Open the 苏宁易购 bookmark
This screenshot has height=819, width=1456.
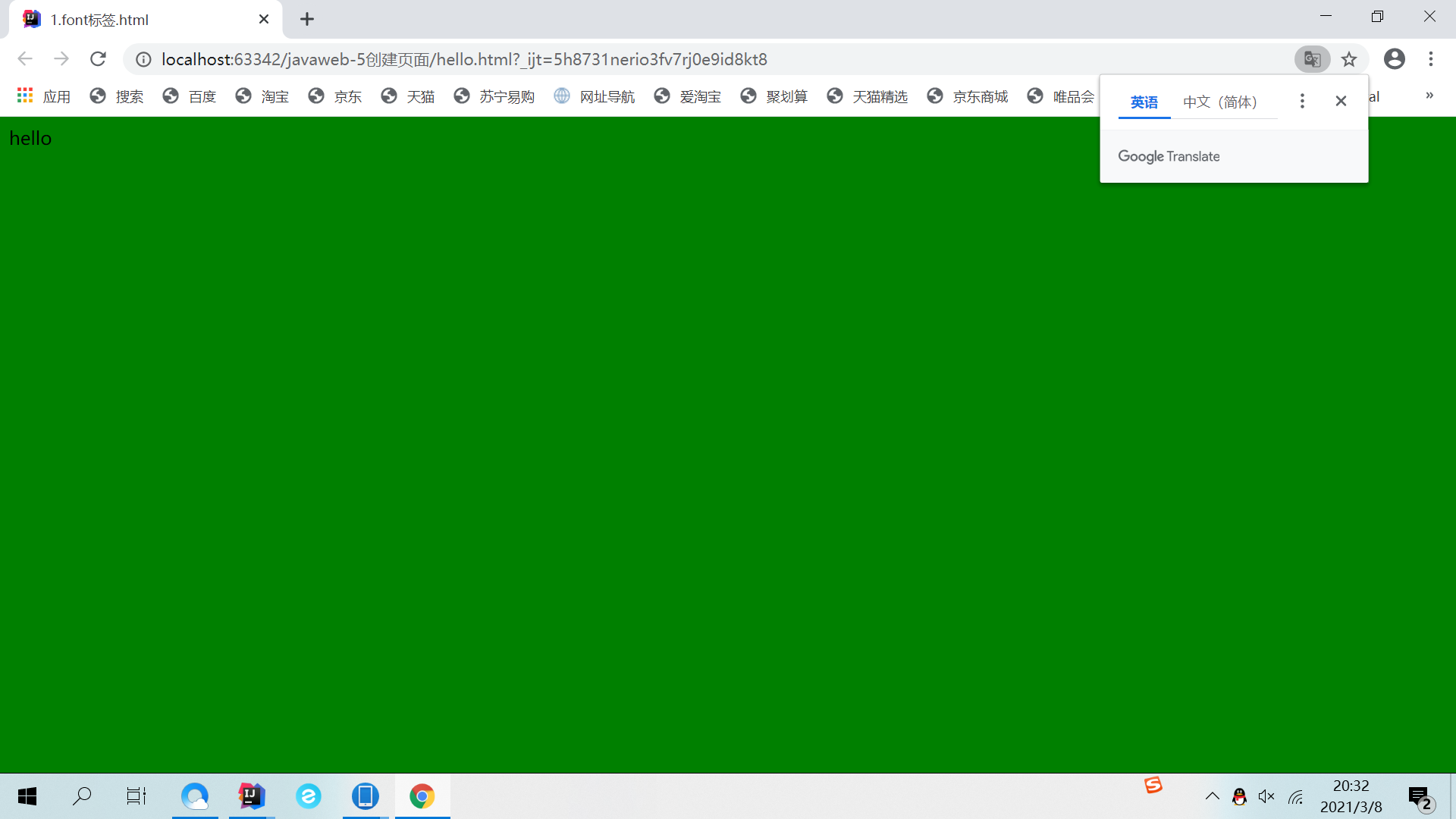pos(494,96)
